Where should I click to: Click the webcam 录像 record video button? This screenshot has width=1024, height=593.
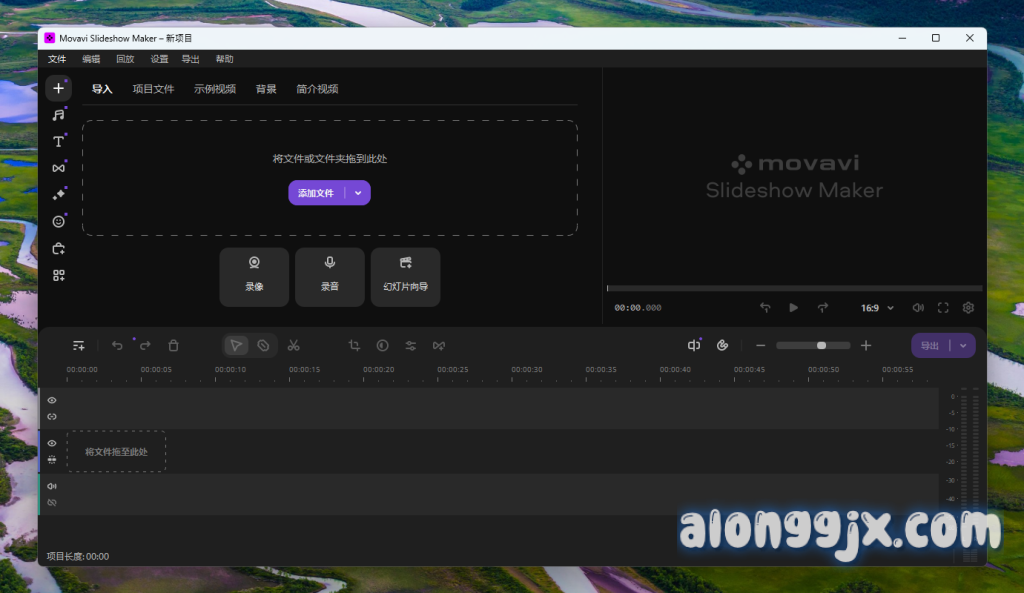coord(254,276)
